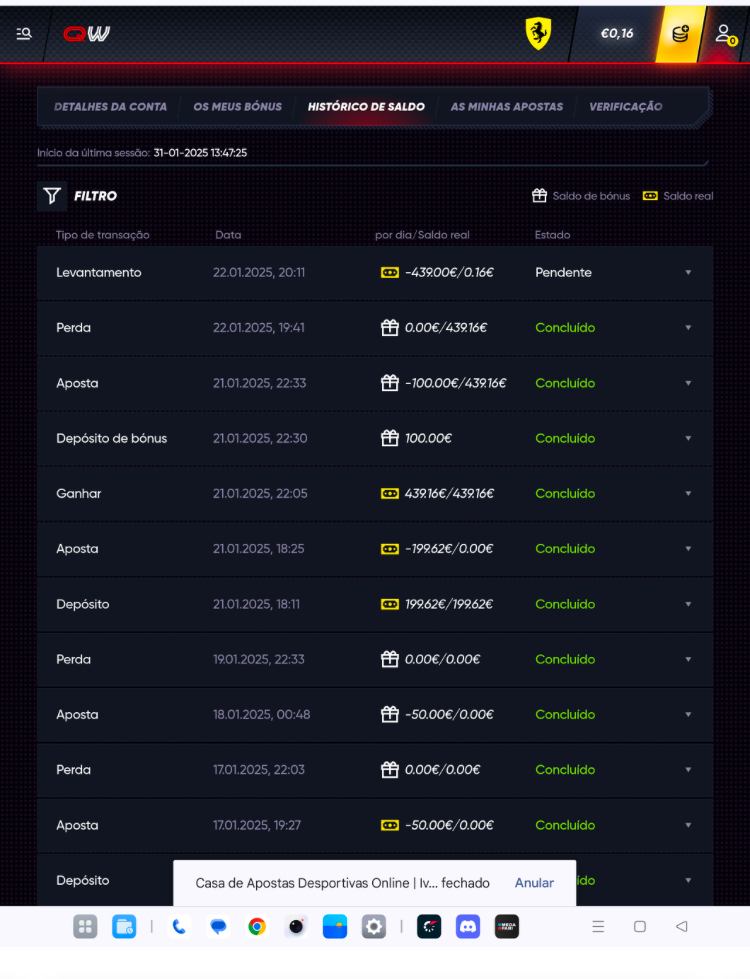This screenshot has height=979, width=750.
Task: Expand the Depósito de bónus row arrow
Action: click(687, 438)
